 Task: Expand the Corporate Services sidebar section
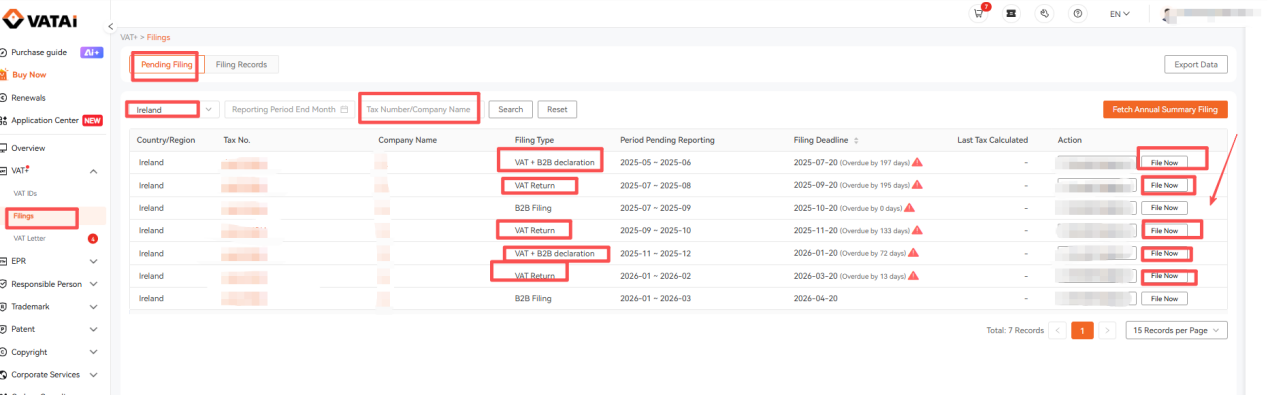tap(94, 375)
